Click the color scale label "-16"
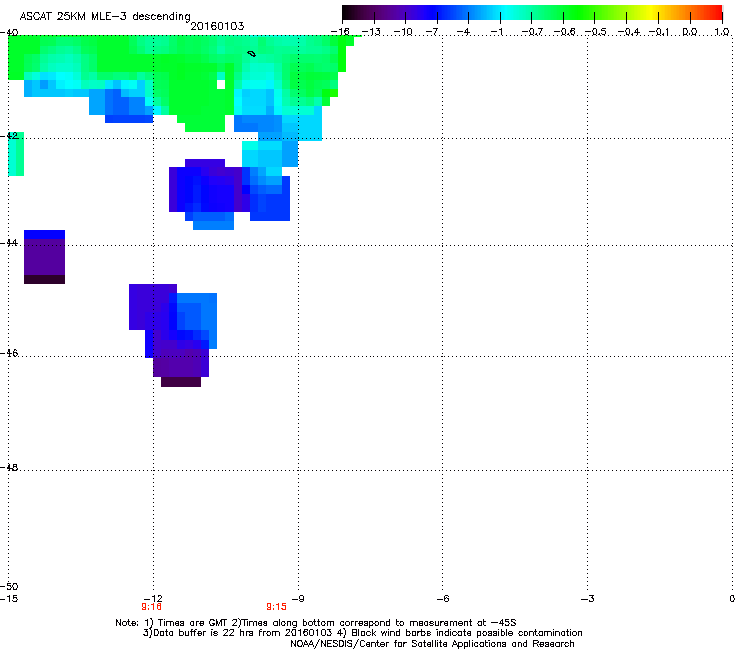740x650 pixels. (340, 32)
